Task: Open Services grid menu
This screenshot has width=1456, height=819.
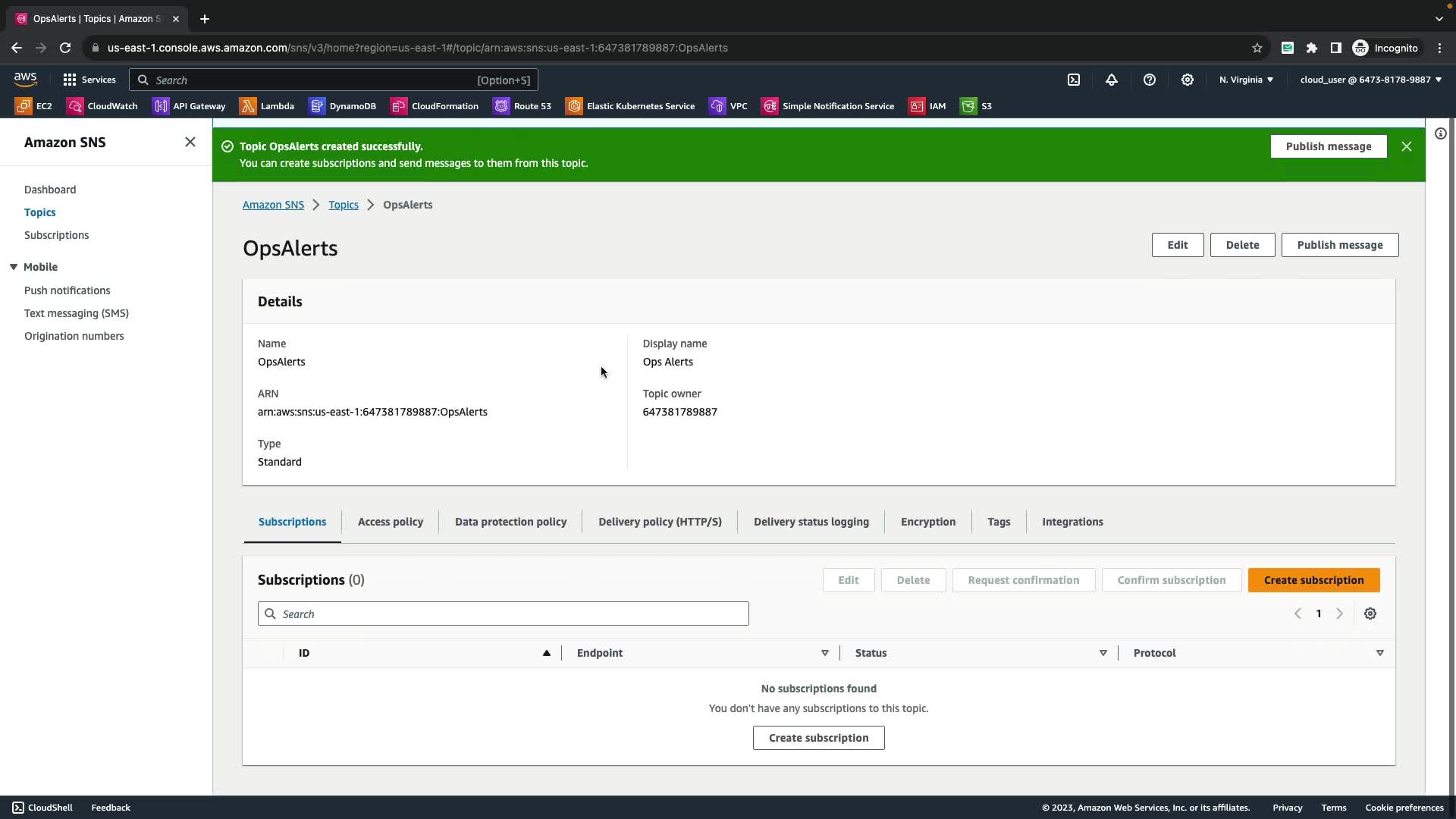Action: tap(89, 80)
